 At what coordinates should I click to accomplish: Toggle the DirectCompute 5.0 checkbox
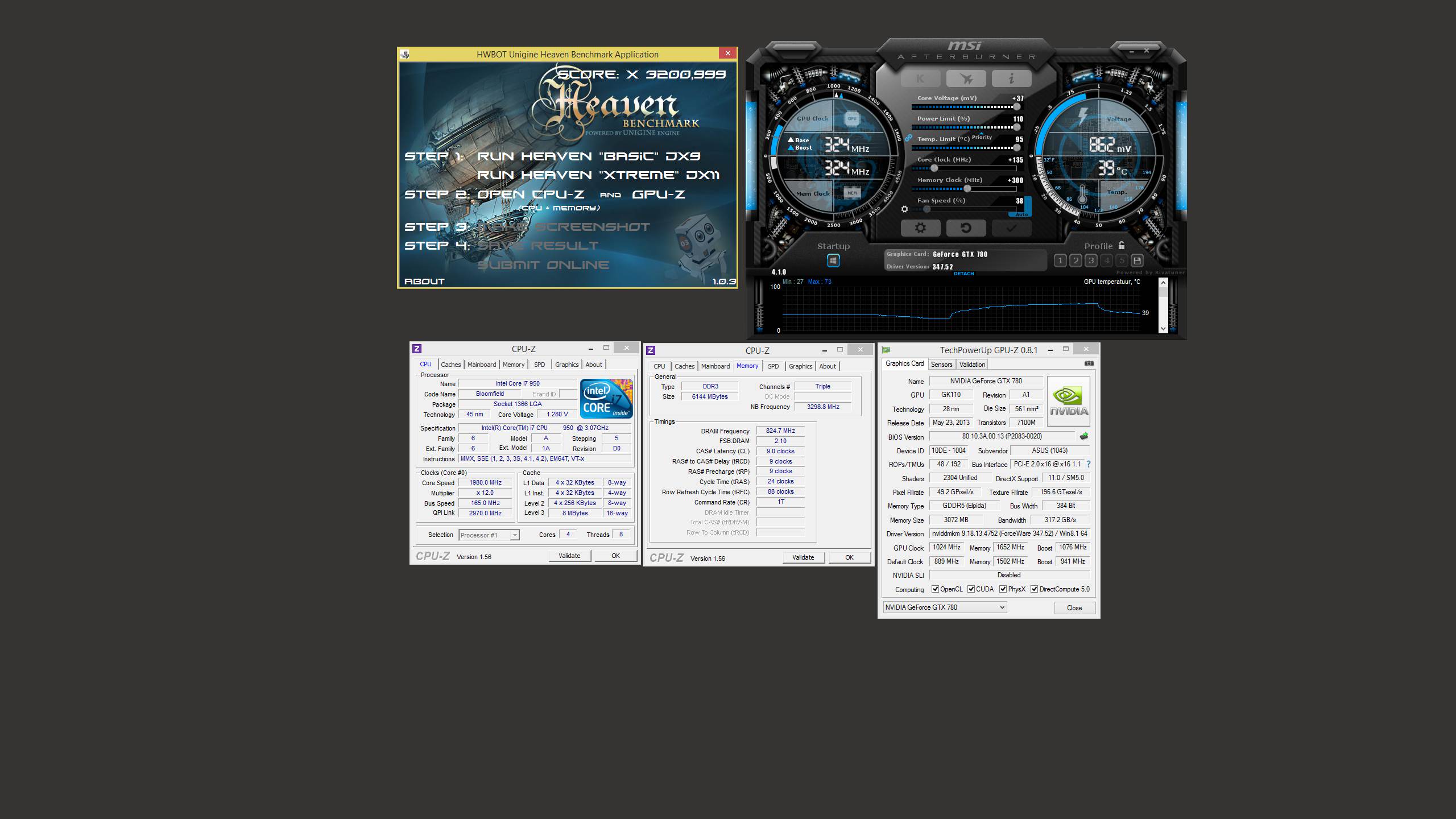point(1035,589)
